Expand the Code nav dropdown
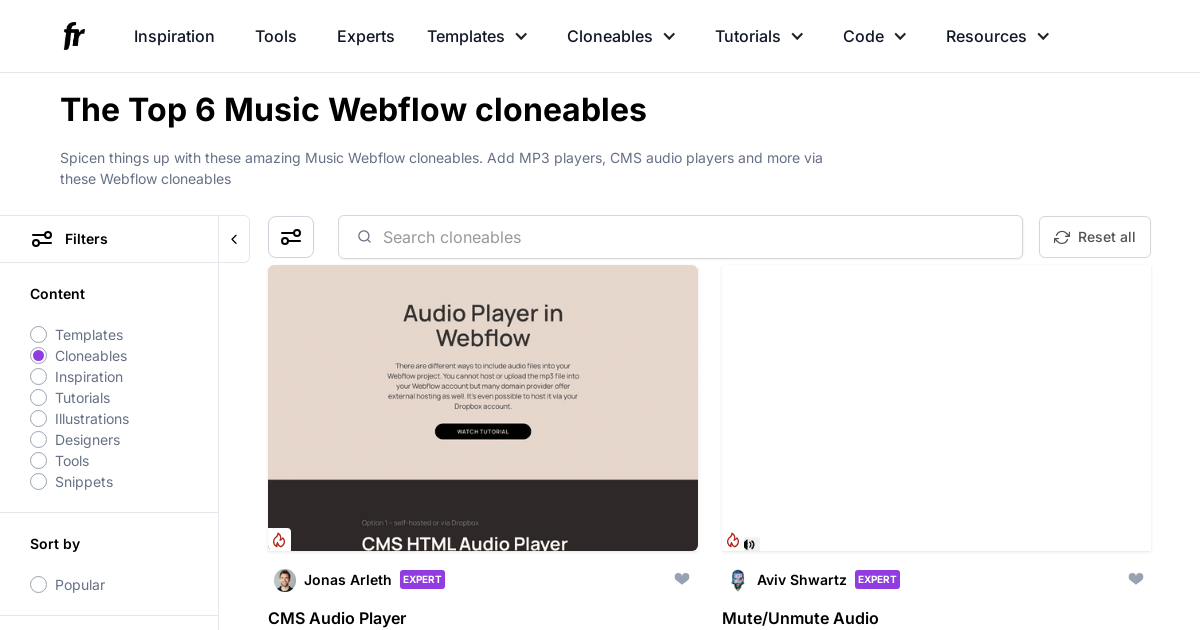1200x630 pixels. point(875,36)
